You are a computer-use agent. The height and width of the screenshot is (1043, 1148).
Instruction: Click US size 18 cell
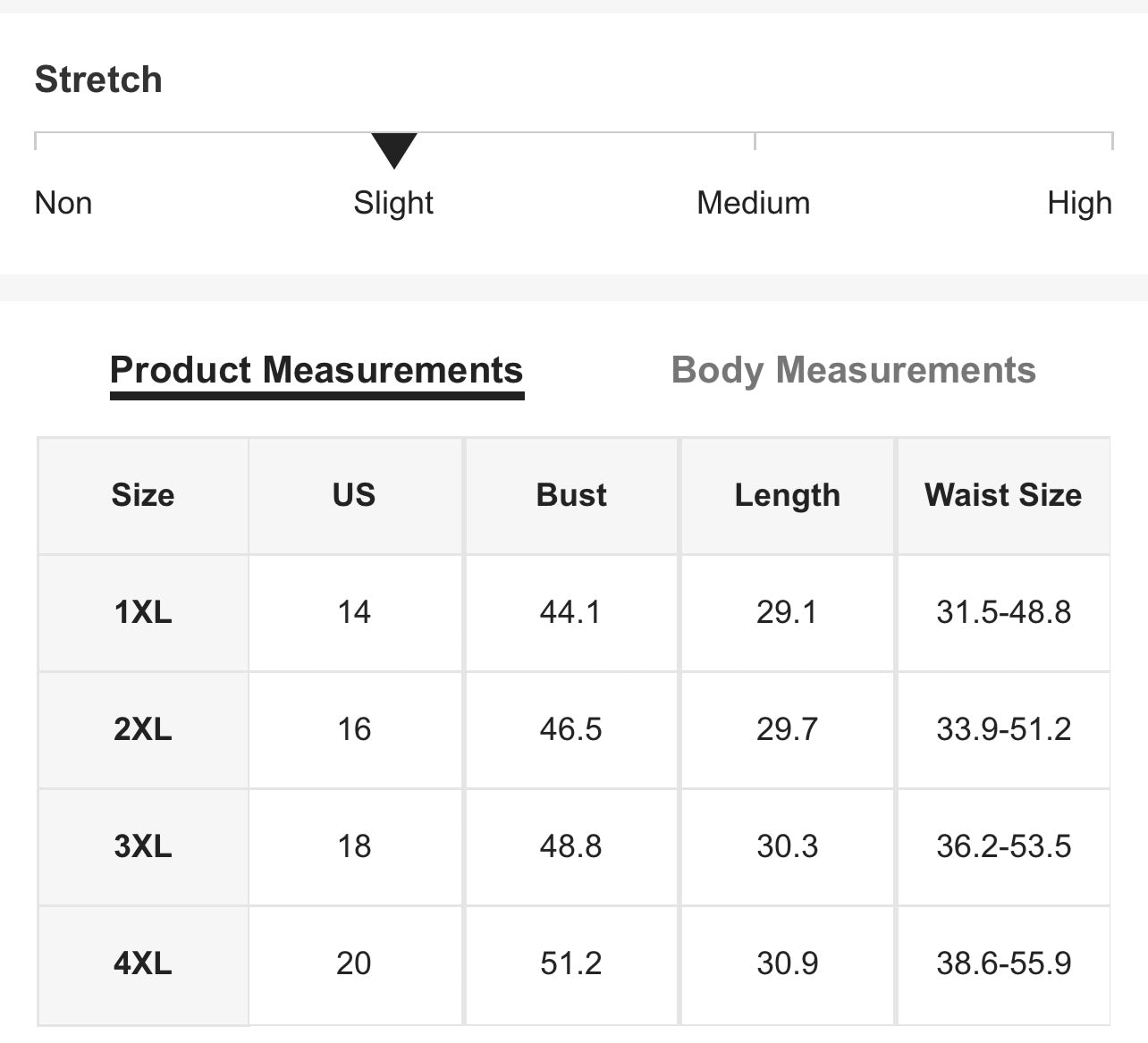pos(354,846)
